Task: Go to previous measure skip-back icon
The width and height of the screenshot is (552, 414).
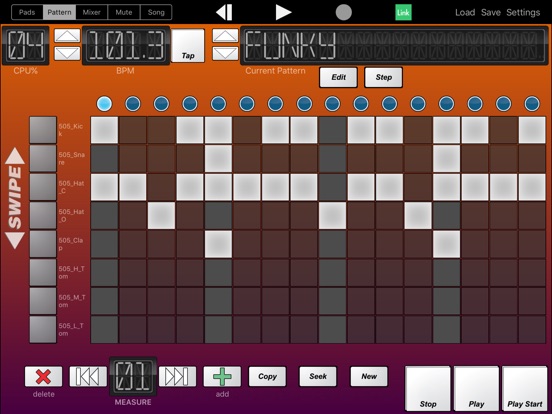Action: (88, 376)
